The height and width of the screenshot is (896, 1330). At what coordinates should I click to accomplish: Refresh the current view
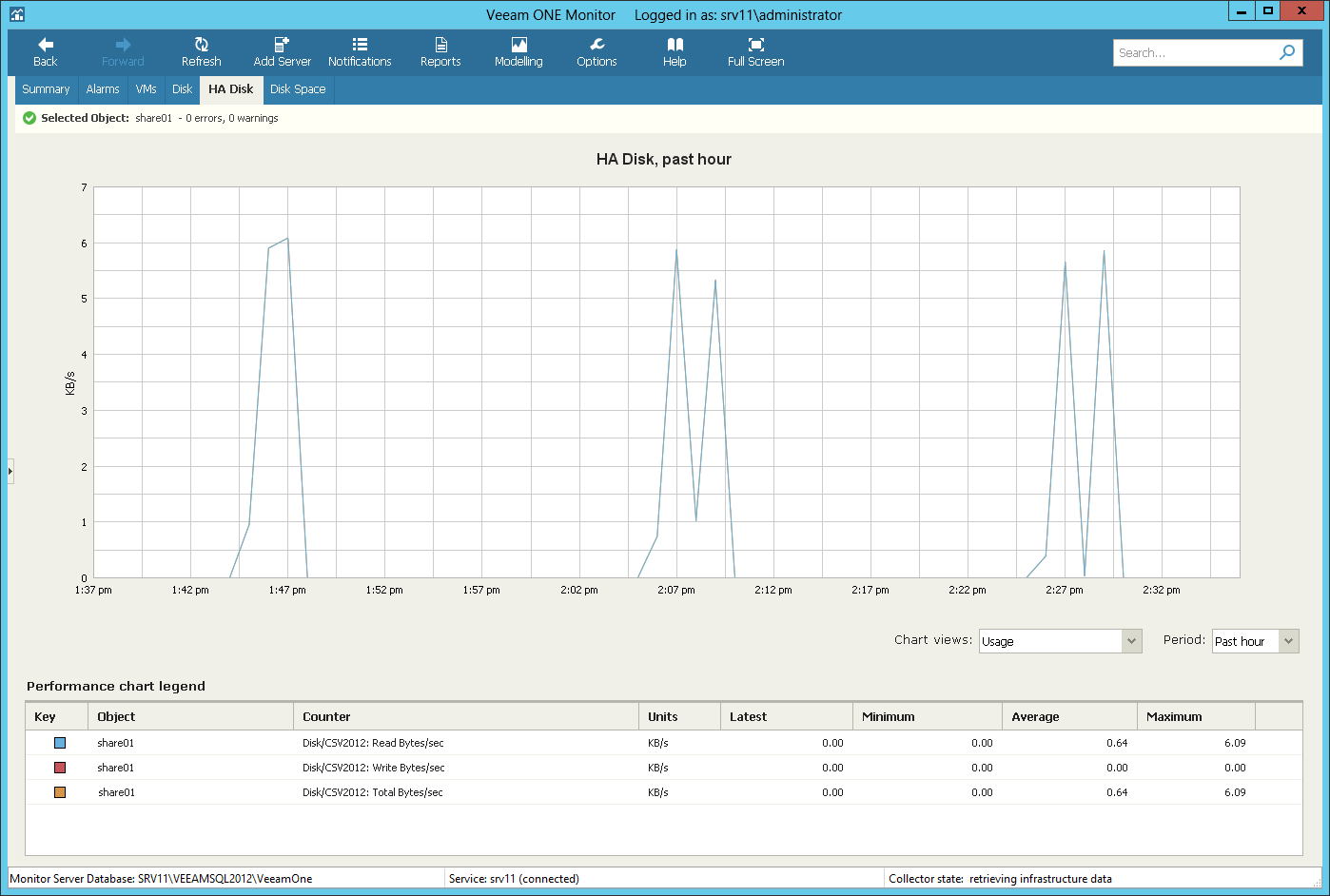[201, 52]
